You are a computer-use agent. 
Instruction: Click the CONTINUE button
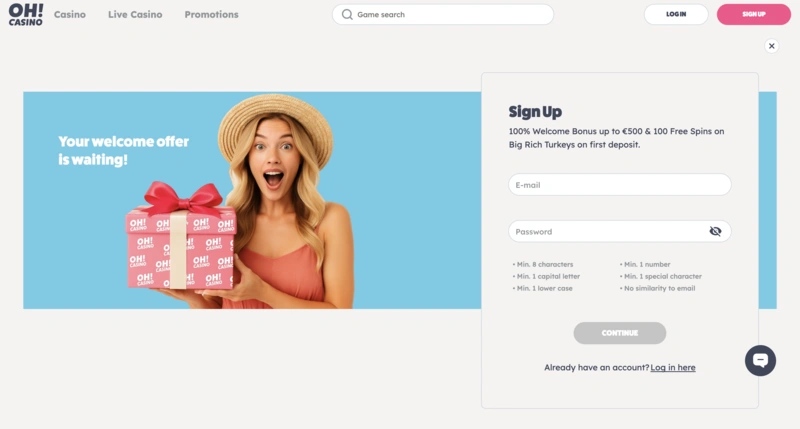[619, 333]
